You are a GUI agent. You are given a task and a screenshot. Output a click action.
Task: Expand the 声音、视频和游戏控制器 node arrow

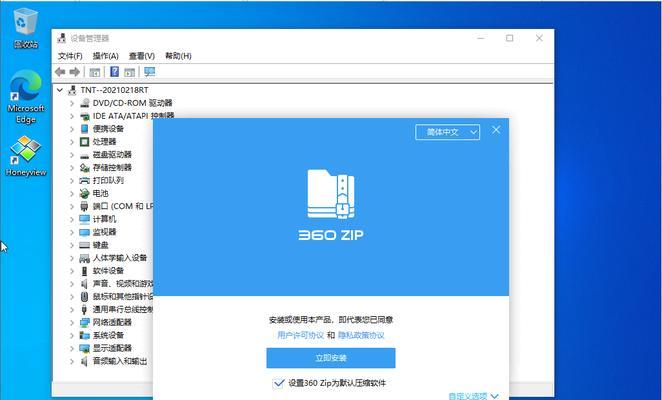[x=72, y=284]
